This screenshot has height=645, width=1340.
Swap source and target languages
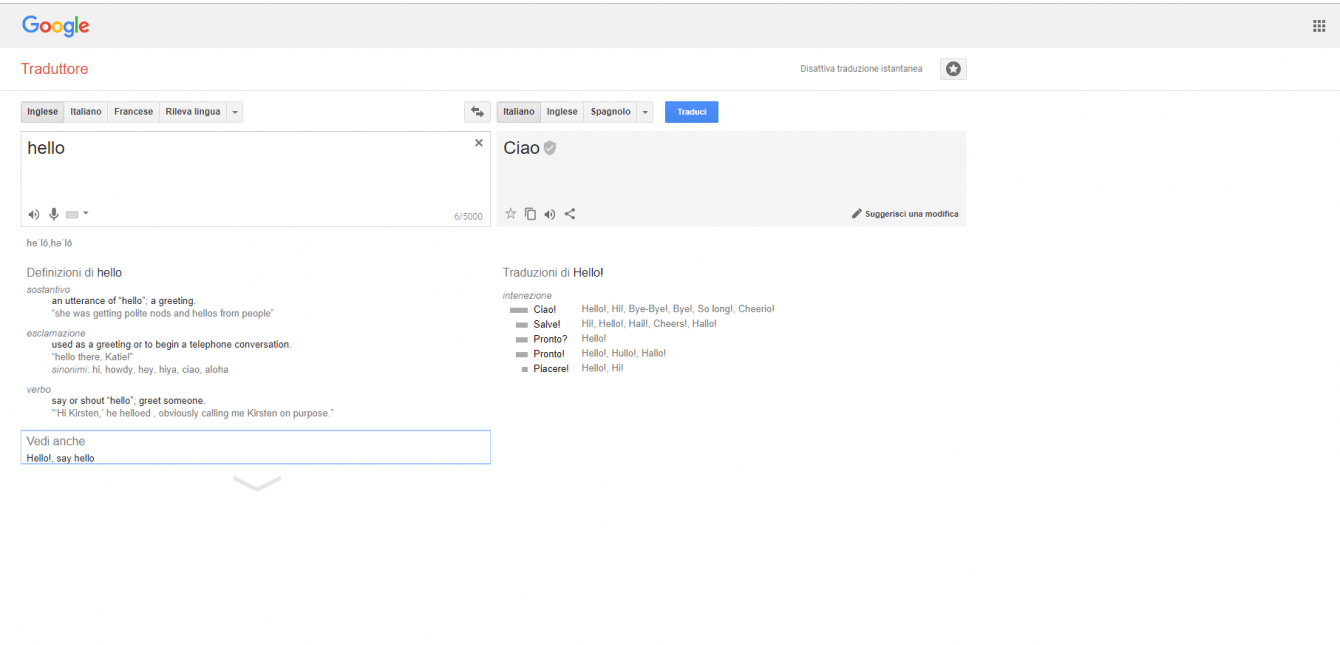pyautogui.click(x=477, y=112)
